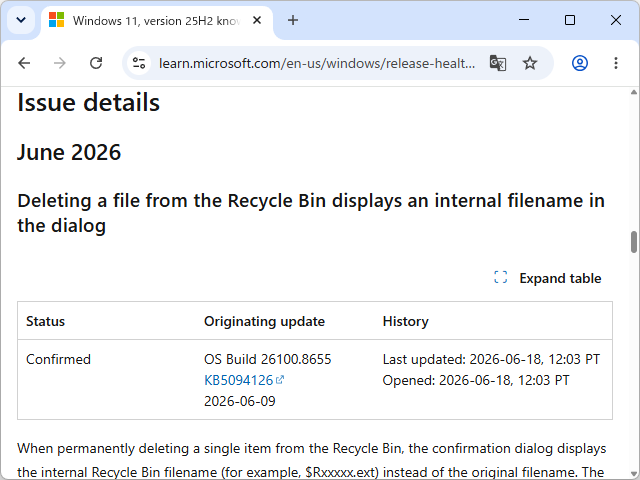
Task: Click the Microsoft logo favicon on tab
Action: pos(56,20)
